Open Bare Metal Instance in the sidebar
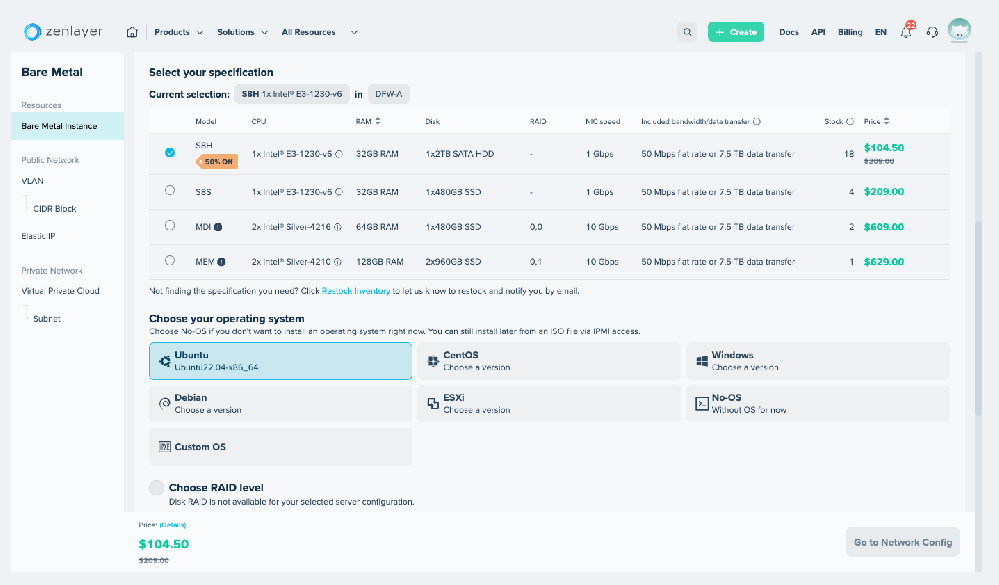The height and width of the screenshot is (585, 999). point(68,126)
